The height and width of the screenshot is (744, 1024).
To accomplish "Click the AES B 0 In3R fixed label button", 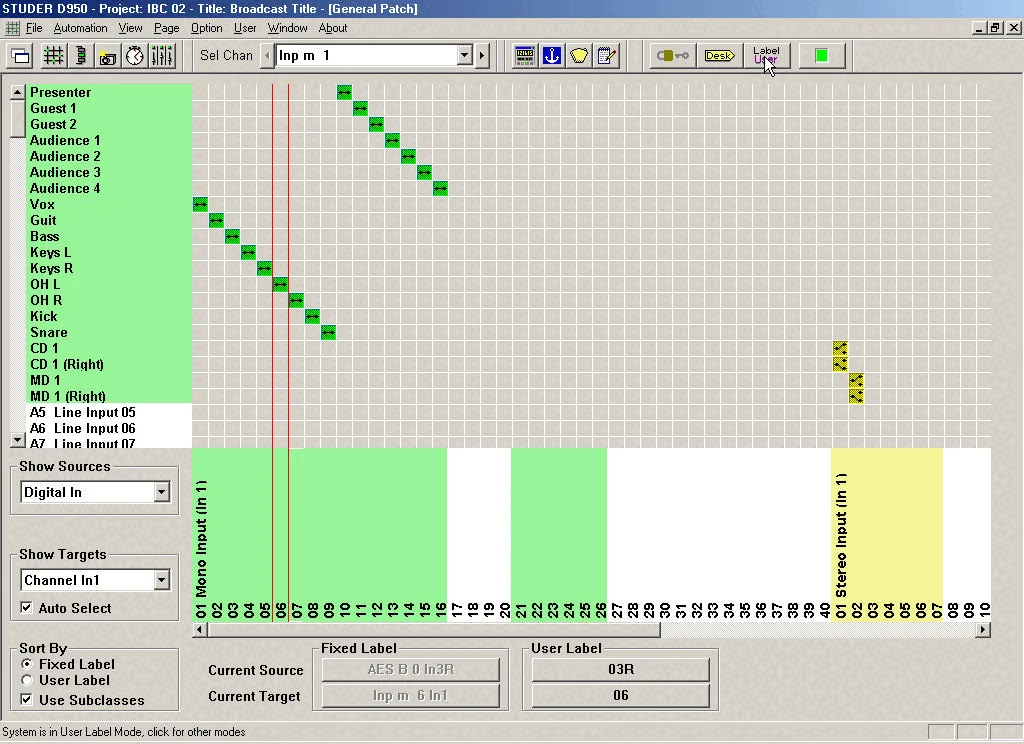I will (x=411, y=670).
